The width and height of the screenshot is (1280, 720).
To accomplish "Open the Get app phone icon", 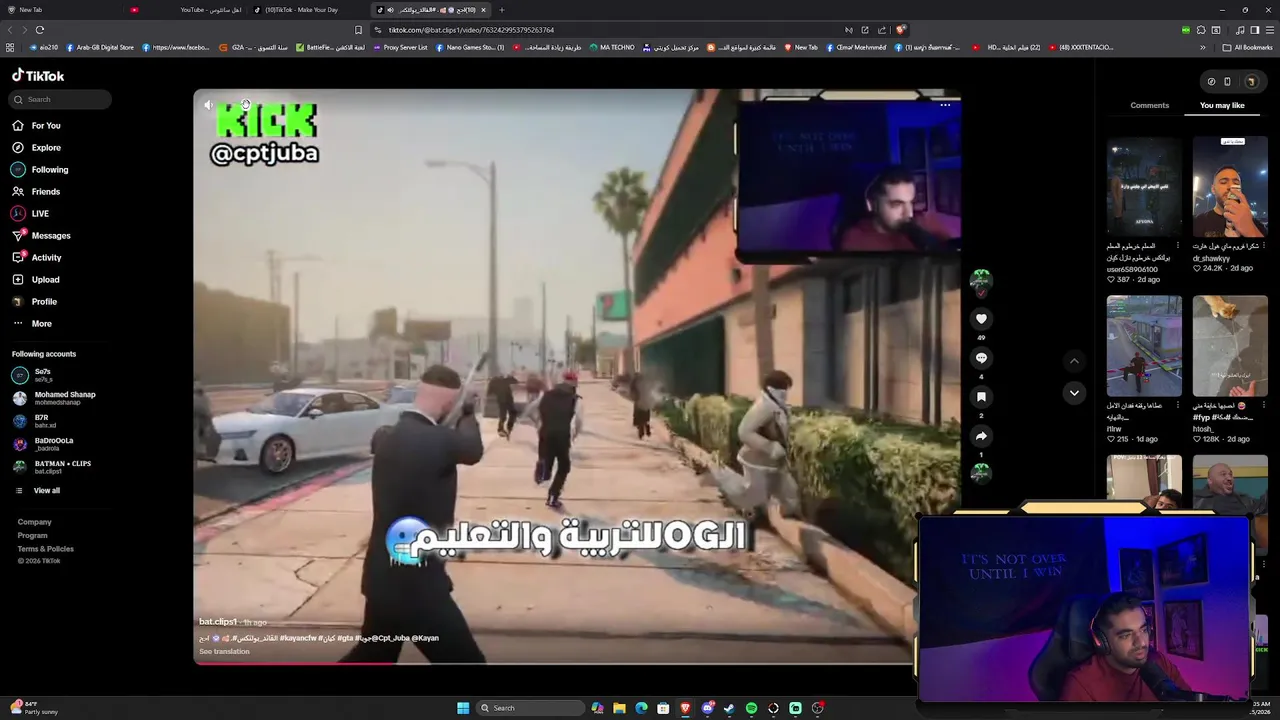I will (1227, 82).
